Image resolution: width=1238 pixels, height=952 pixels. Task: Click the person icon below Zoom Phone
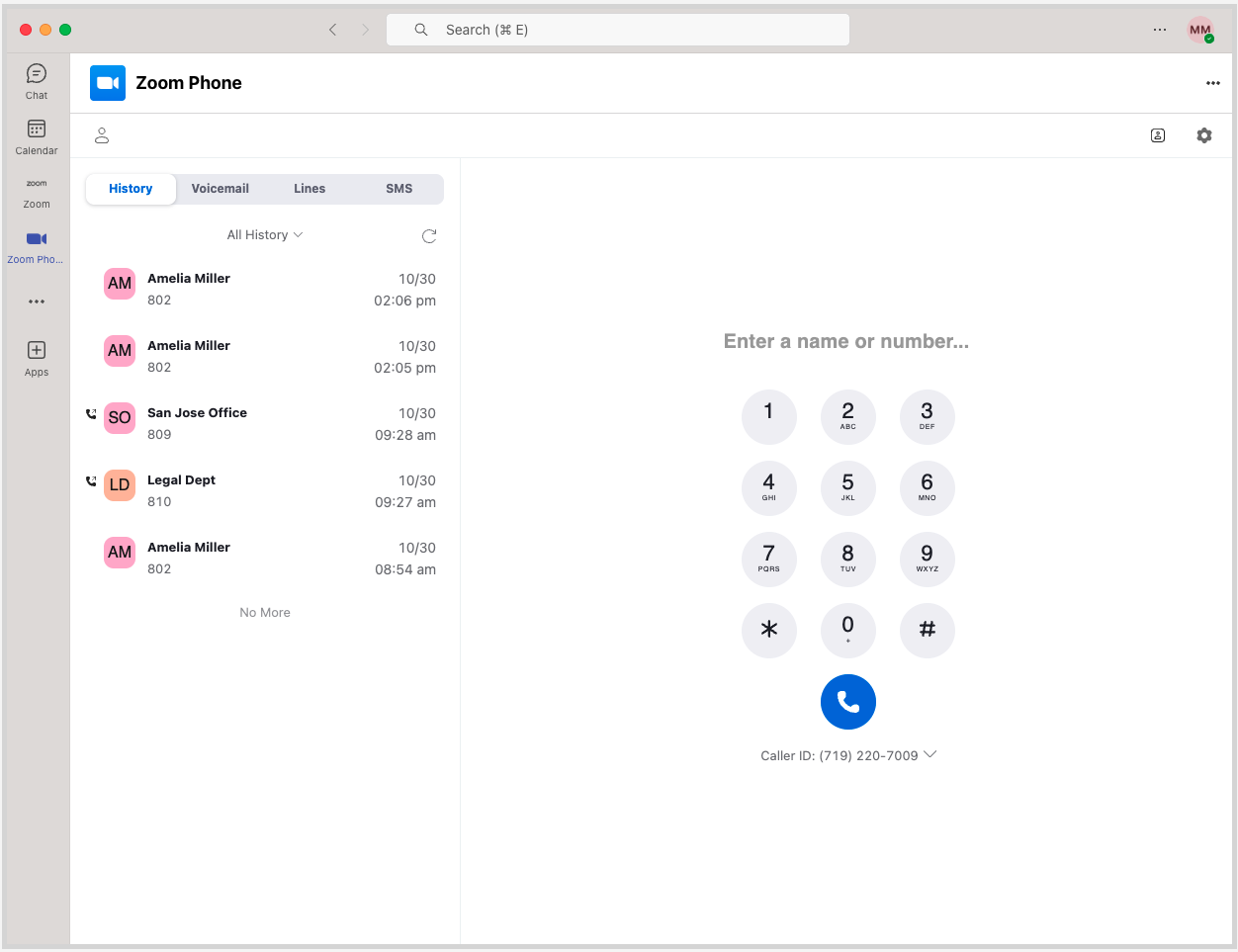[102, 135]
